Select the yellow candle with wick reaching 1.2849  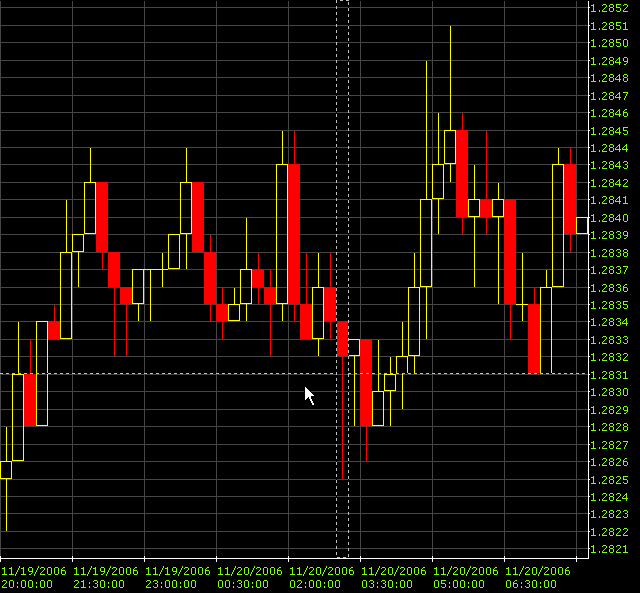tap(426, 243)
